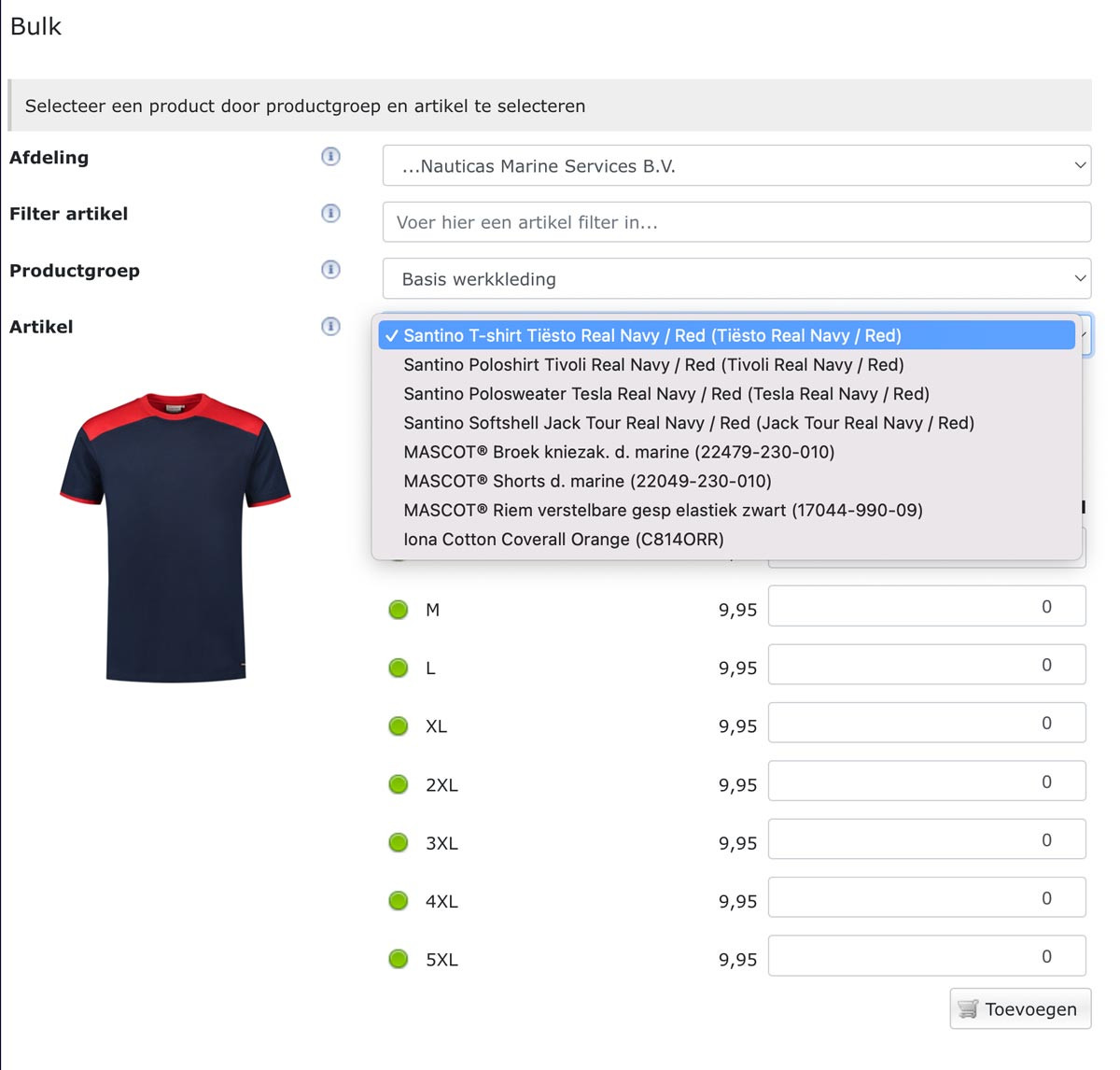This screenshot has height=1070, width=1120.
Task: Click the quantity field for size 4XL
Action: [x=927, y=897]
